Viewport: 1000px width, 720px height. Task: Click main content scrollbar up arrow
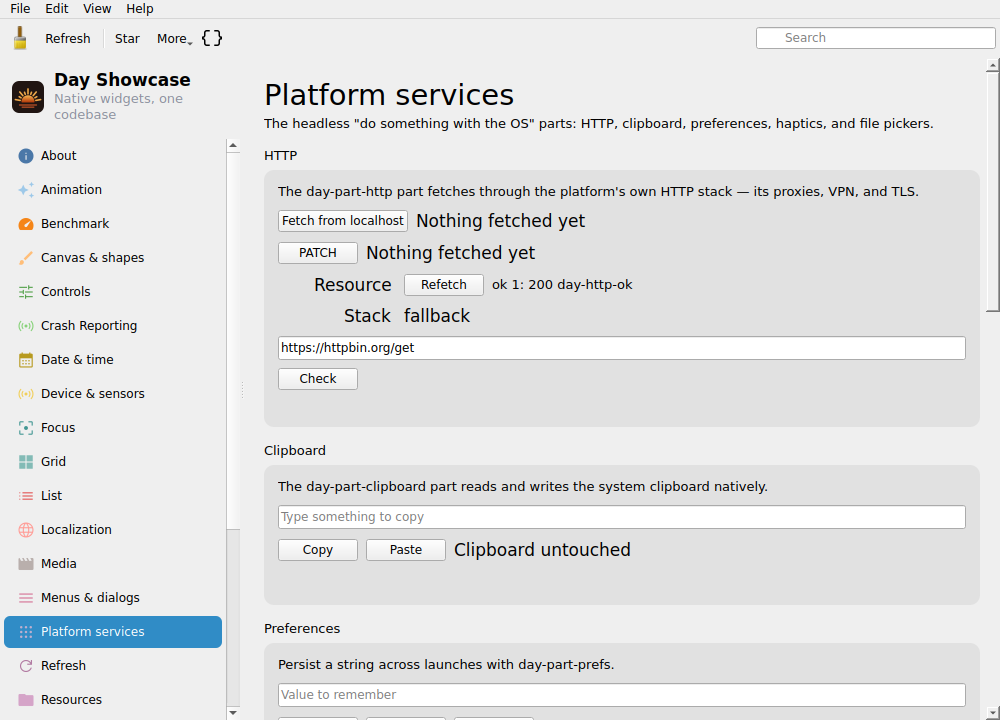(992, 65)
